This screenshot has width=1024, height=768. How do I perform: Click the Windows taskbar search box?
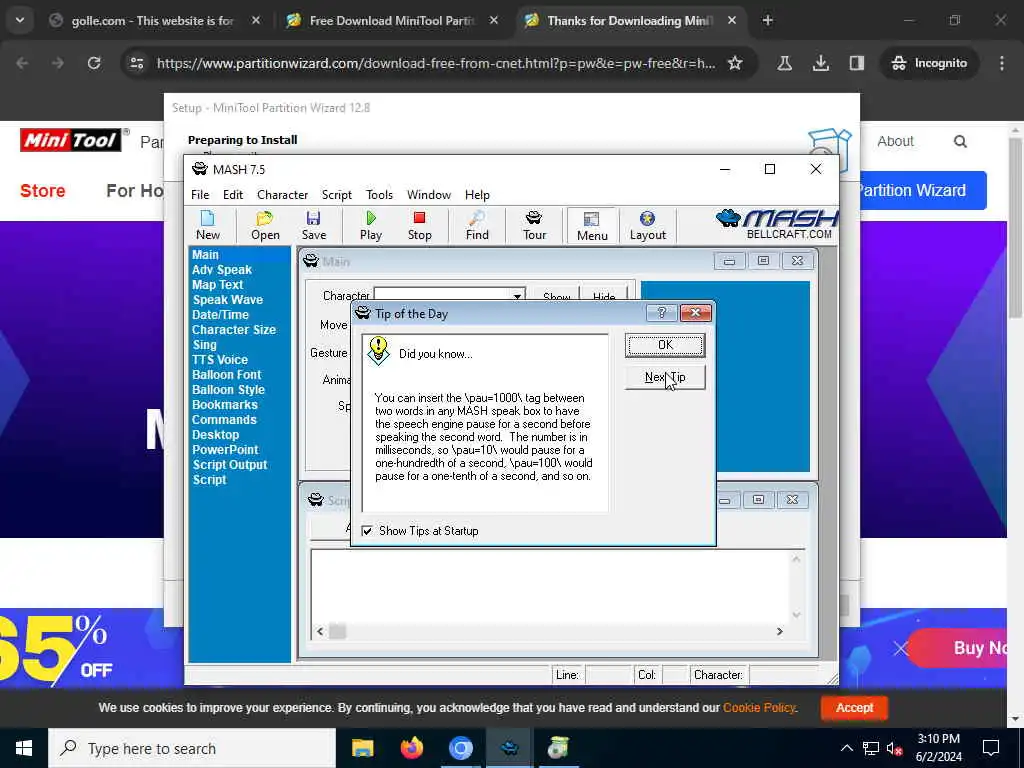point(192,748)
